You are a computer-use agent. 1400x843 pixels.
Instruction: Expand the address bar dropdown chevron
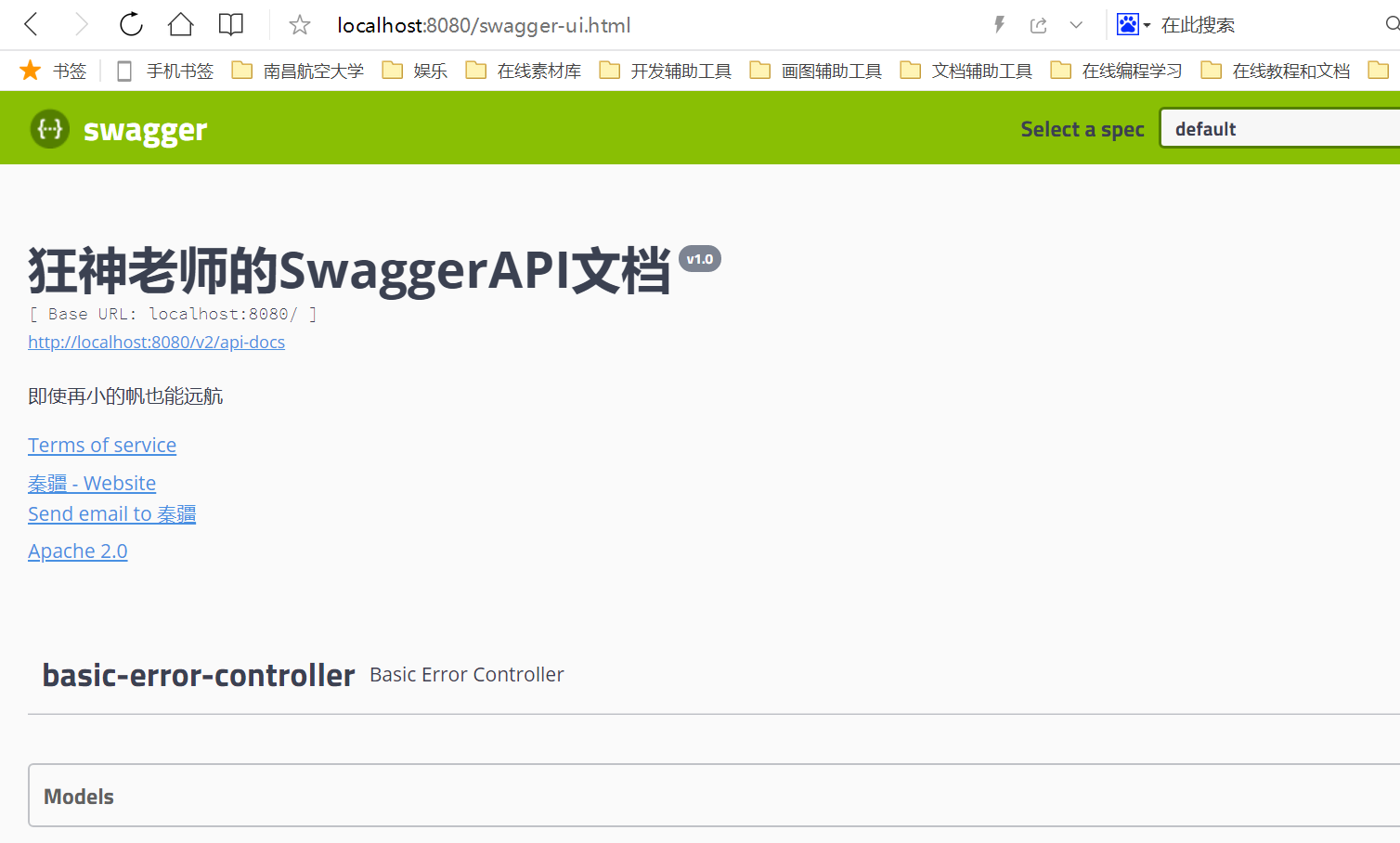[x=1076, y=25]
